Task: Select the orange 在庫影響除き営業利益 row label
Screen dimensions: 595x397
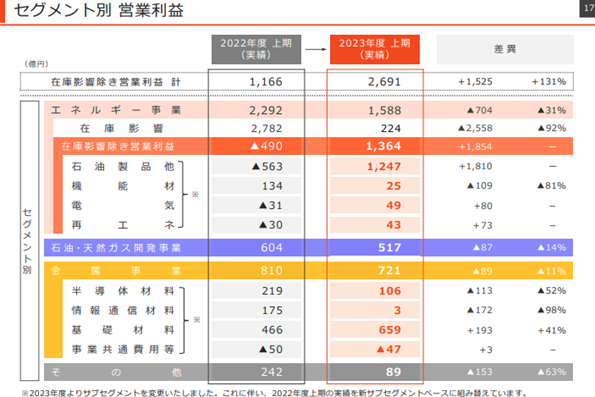Action: [x=118, y=147]
